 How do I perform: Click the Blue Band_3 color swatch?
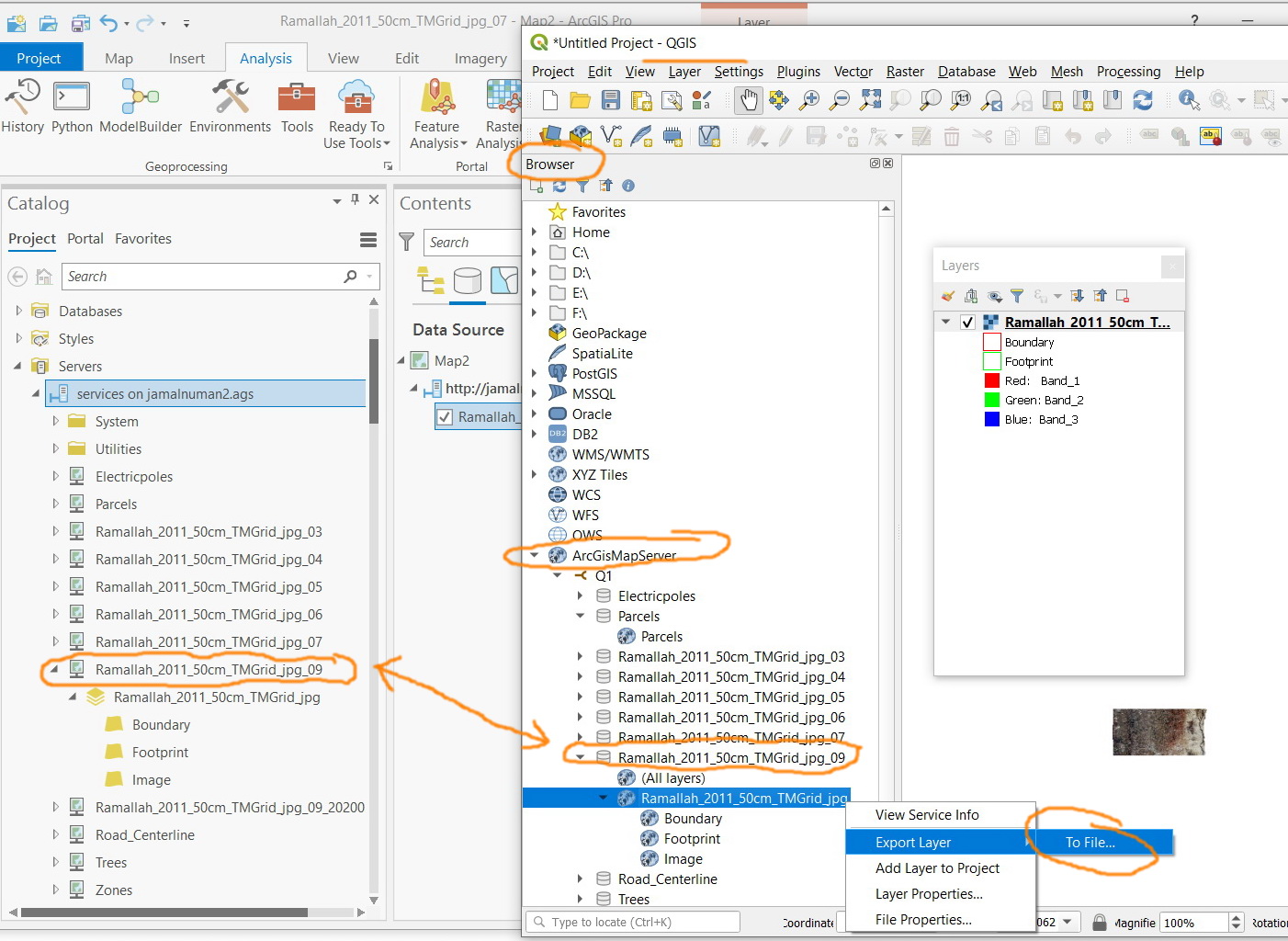991,419
